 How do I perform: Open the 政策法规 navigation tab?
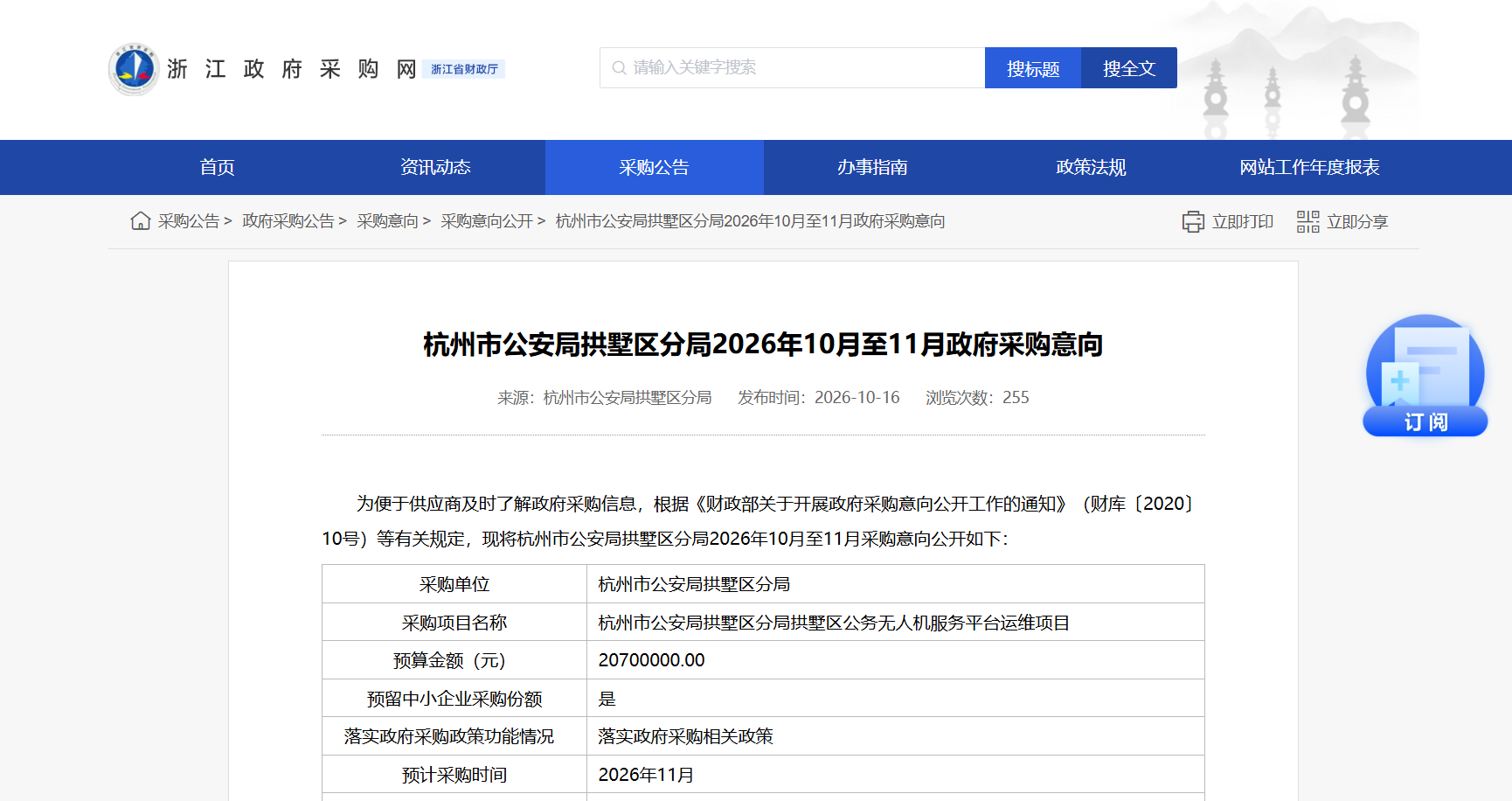[1092, 167]
